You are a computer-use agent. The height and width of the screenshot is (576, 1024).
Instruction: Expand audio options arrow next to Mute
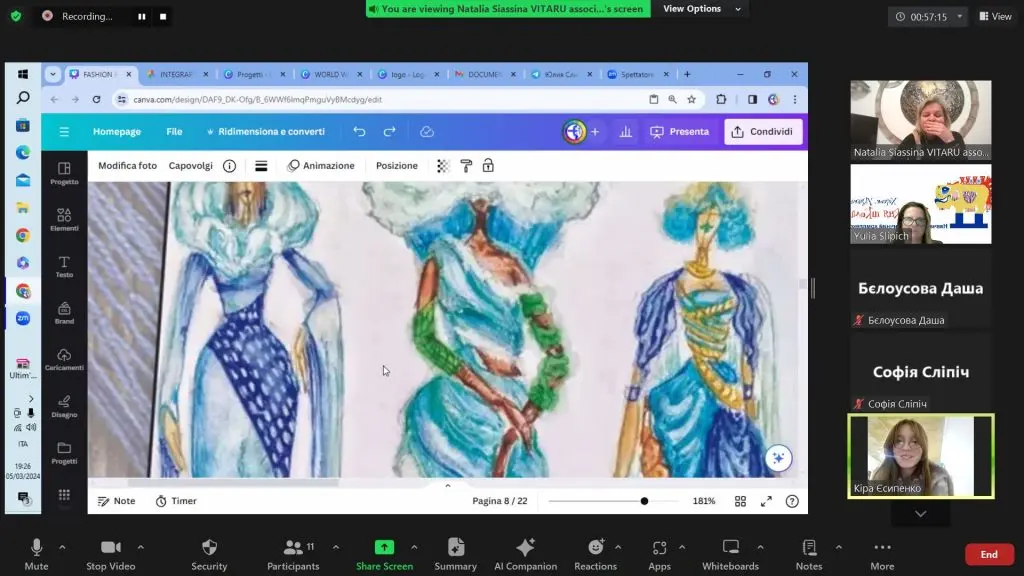coord(62,547)
